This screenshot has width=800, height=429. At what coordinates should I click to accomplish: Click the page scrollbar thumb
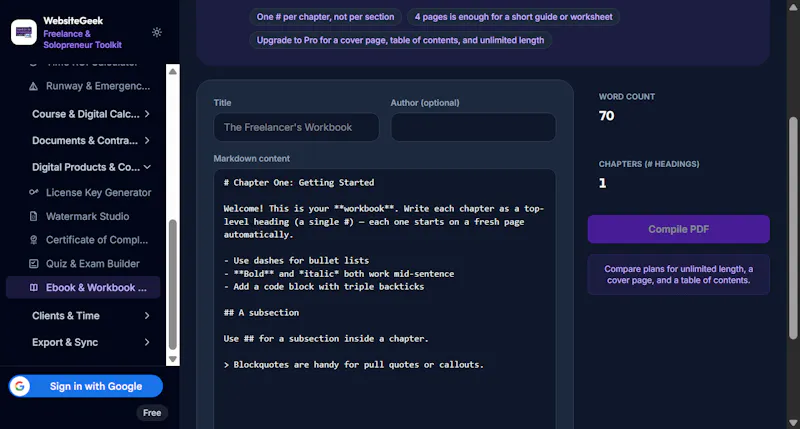(x=793, y=228)
